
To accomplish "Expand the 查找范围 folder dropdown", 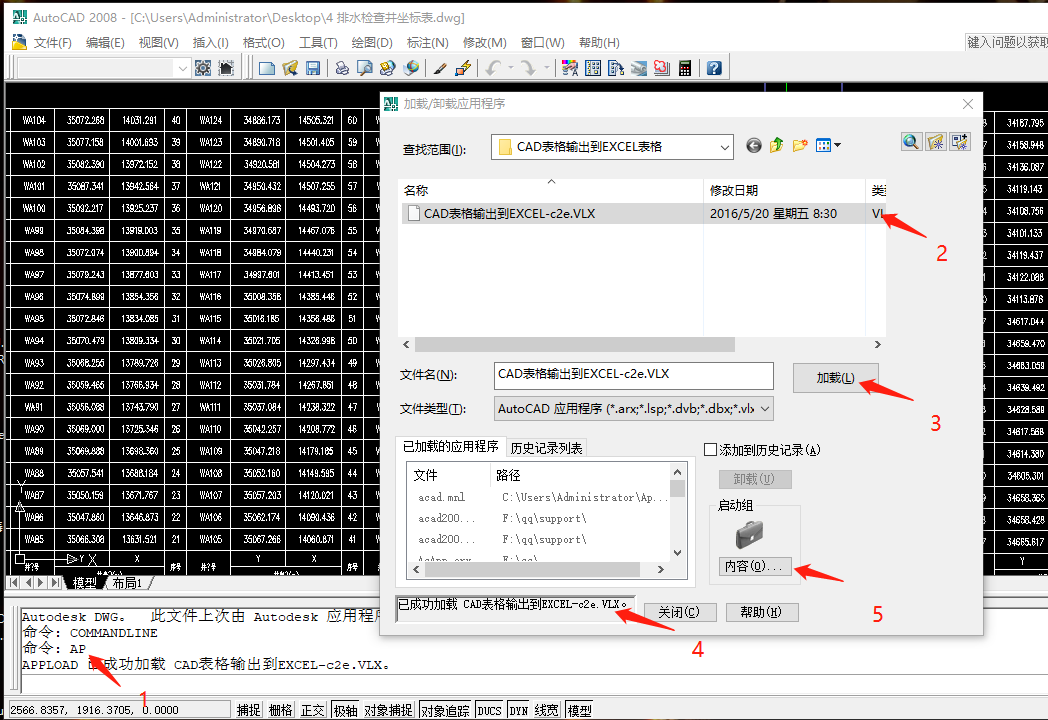I will pos(724,147).
